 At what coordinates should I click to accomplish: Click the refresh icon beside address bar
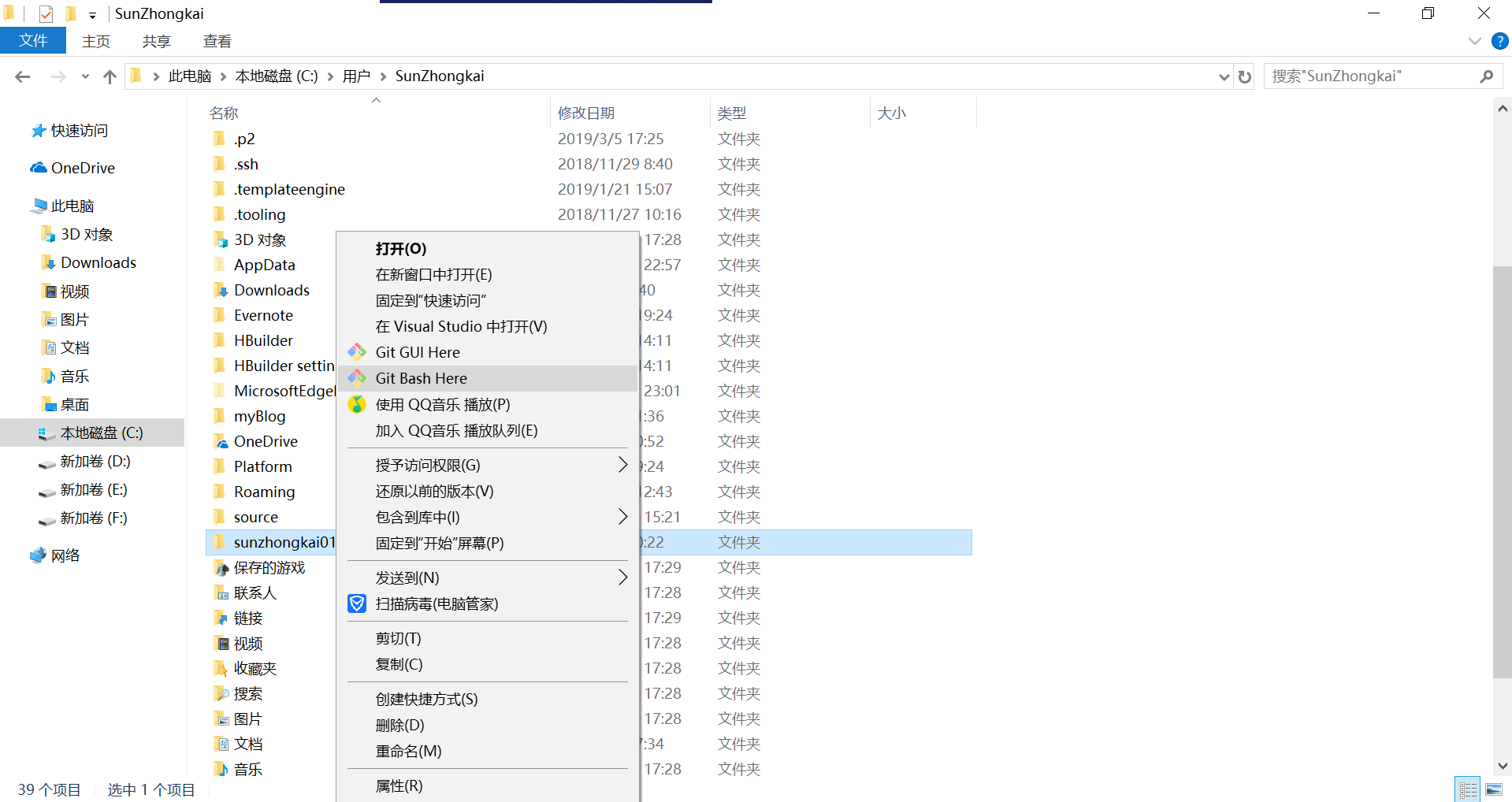coord(1245,76)
